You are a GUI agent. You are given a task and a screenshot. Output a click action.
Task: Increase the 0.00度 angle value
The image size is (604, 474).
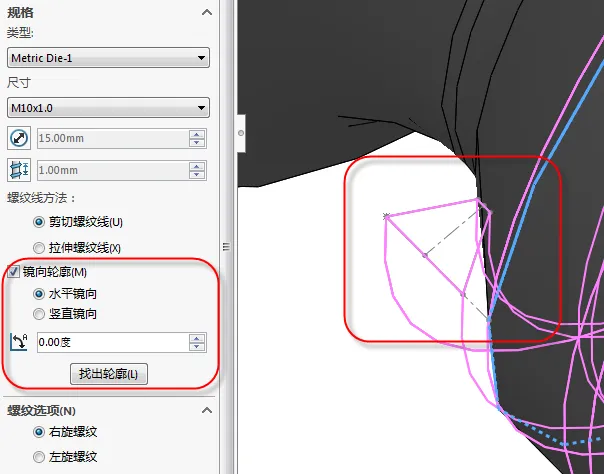(x=197, y=338)
